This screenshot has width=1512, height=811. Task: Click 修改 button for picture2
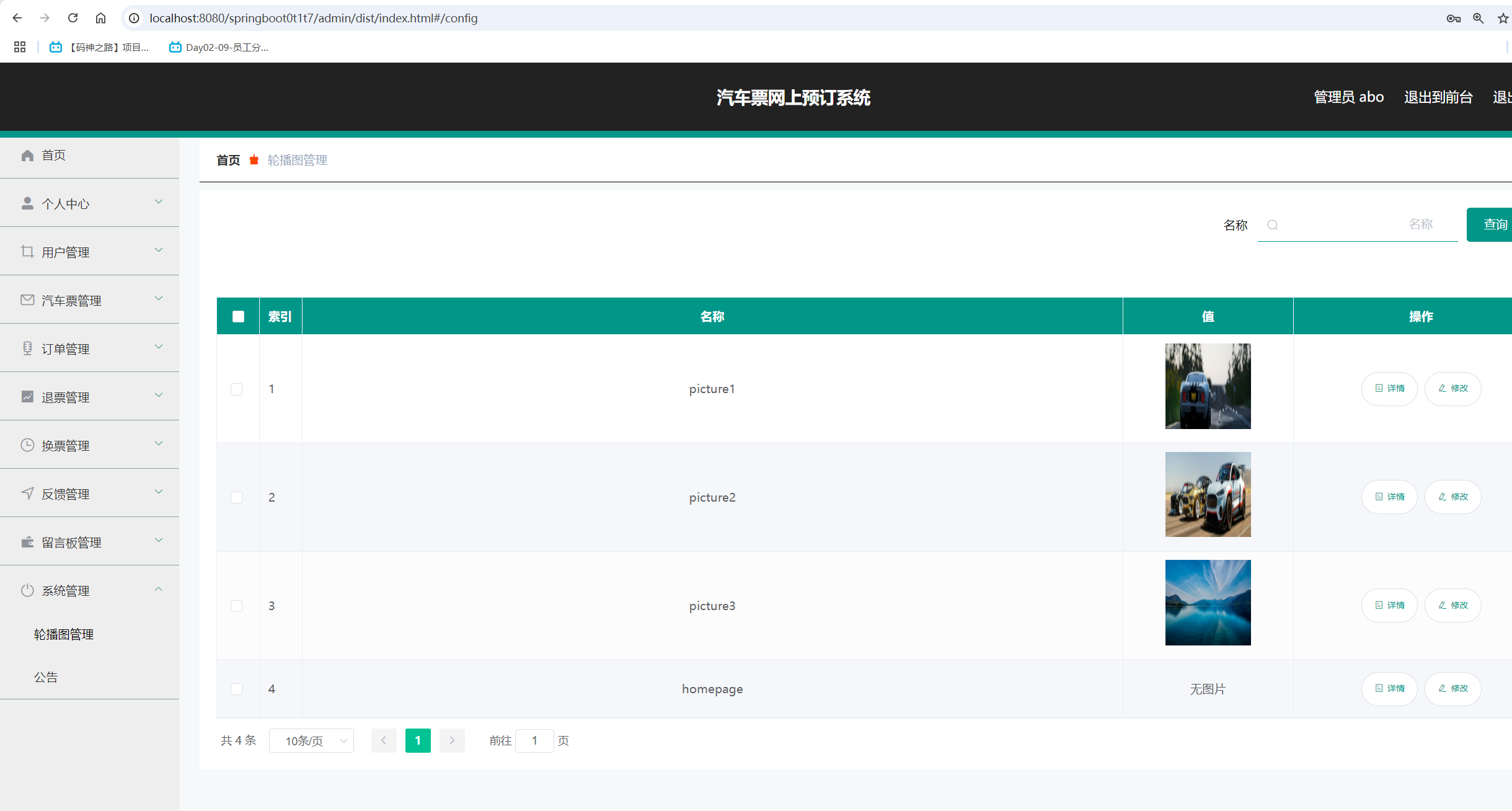(1452, 497)
